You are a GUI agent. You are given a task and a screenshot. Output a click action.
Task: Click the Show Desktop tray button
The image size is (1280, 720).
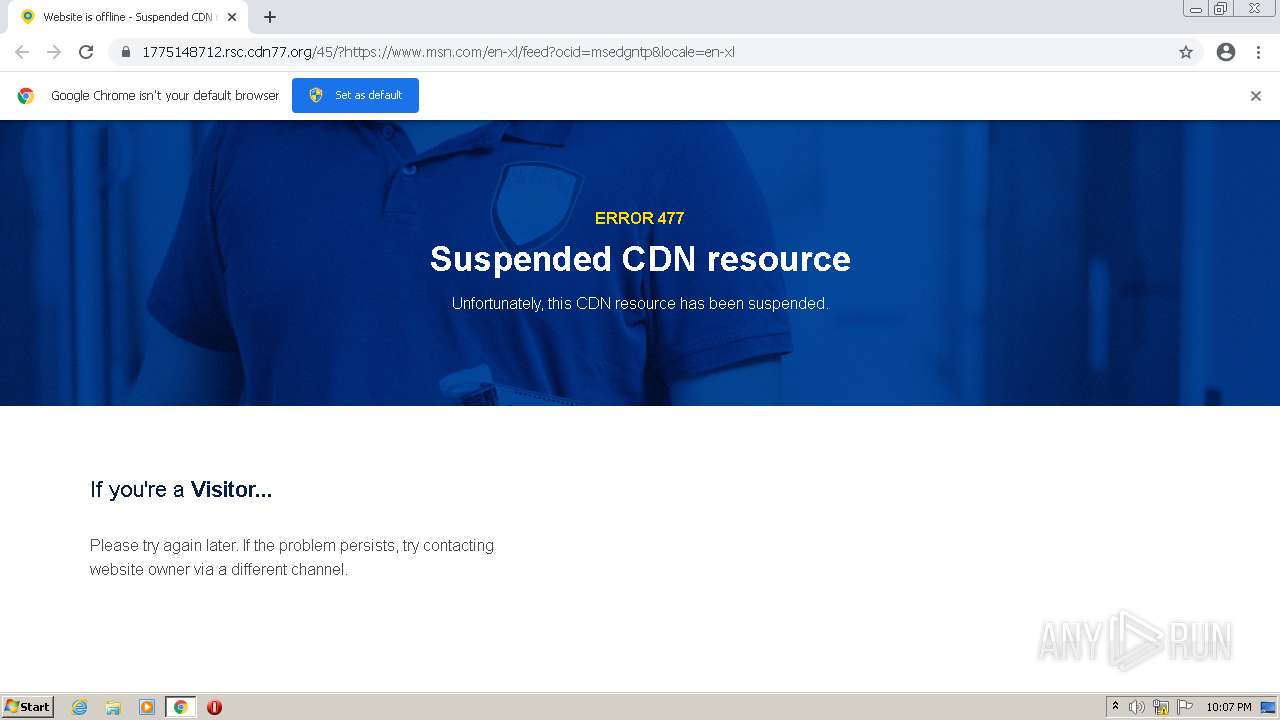point(1268,707)
